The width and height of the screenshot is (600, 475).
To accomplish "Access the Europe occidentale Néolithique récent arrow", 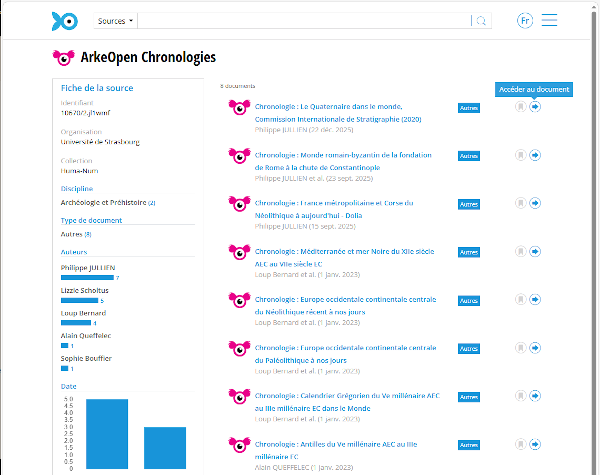I will [x=535, y=299].
